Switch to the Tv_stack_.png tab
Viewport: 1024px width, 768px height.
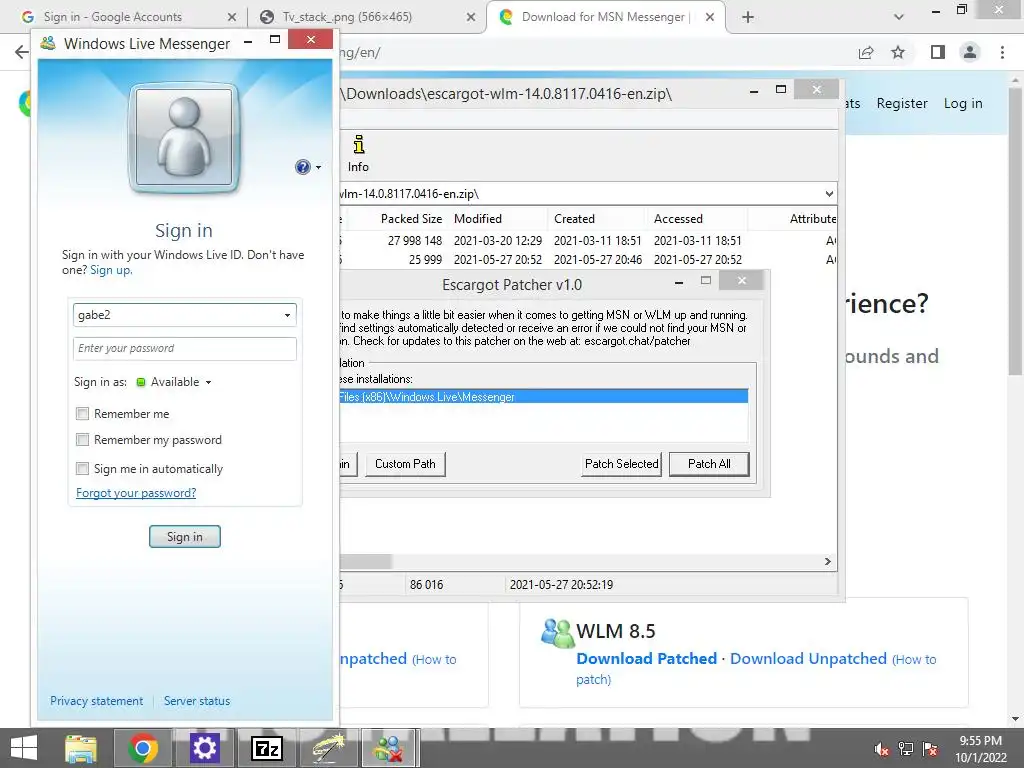[366, 17]
